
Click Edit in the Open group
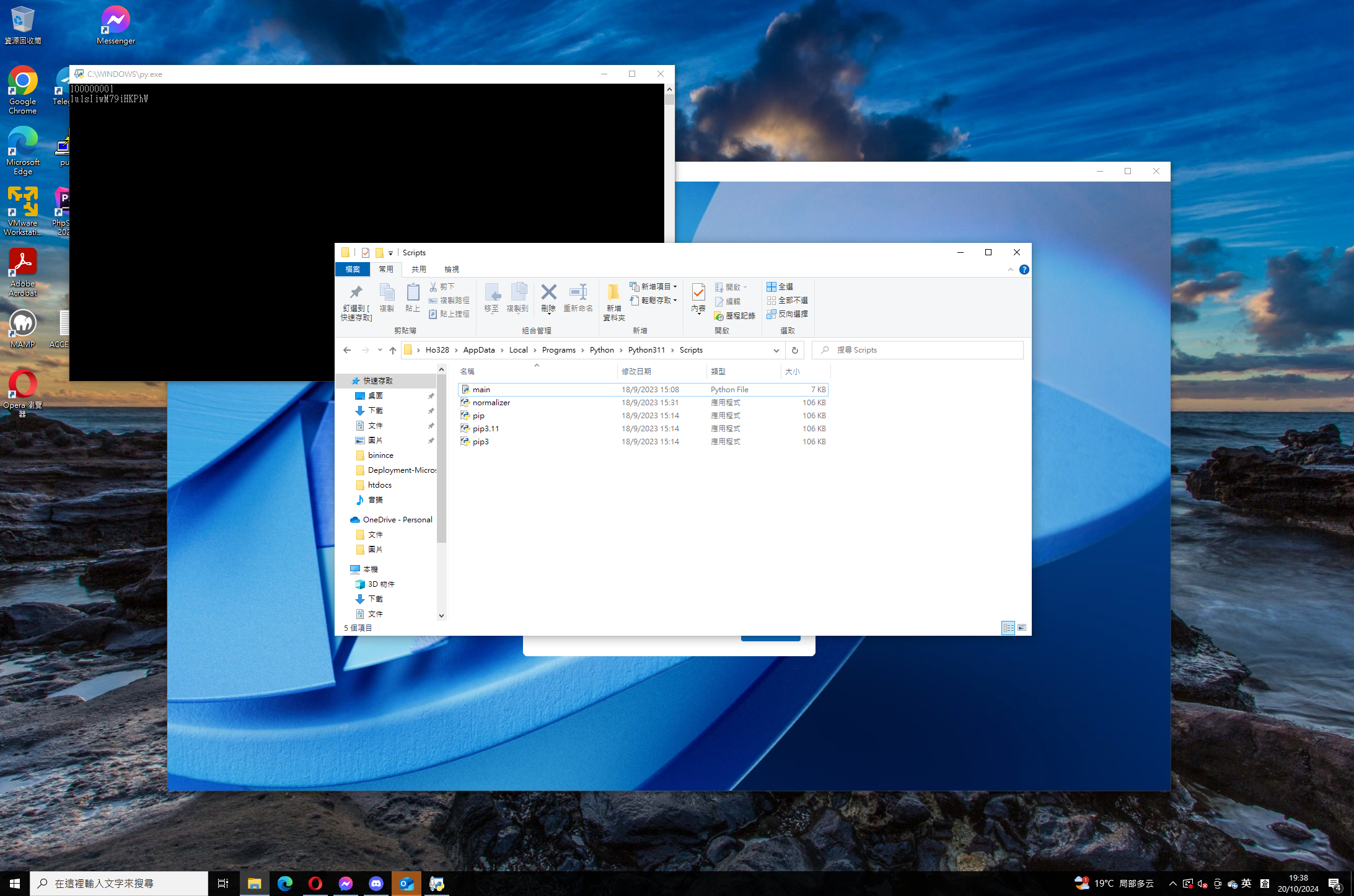728,301
